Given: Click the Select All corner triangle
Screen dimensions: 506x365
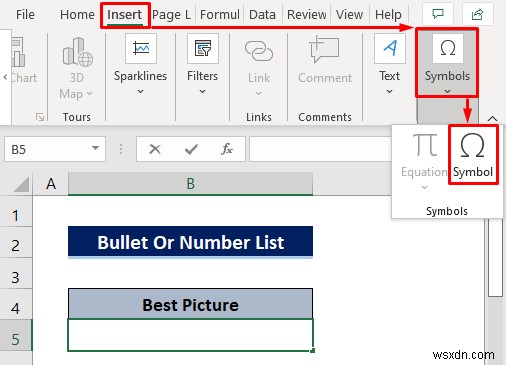Looking at the screenshot, I should pyautogui.click(x=21, y=184).
